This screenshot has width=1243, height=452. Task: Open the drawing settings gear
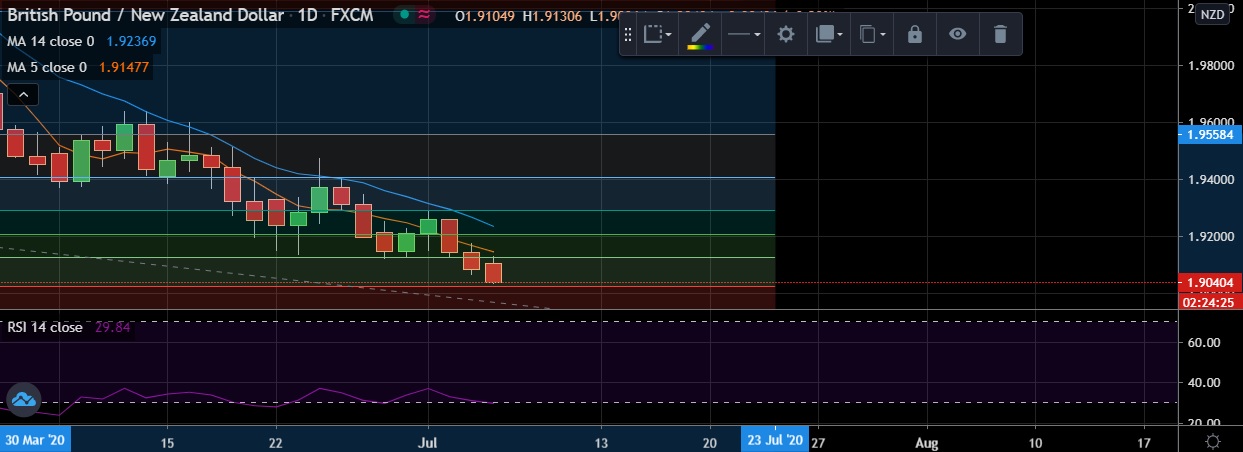click(x=786, y=35)
